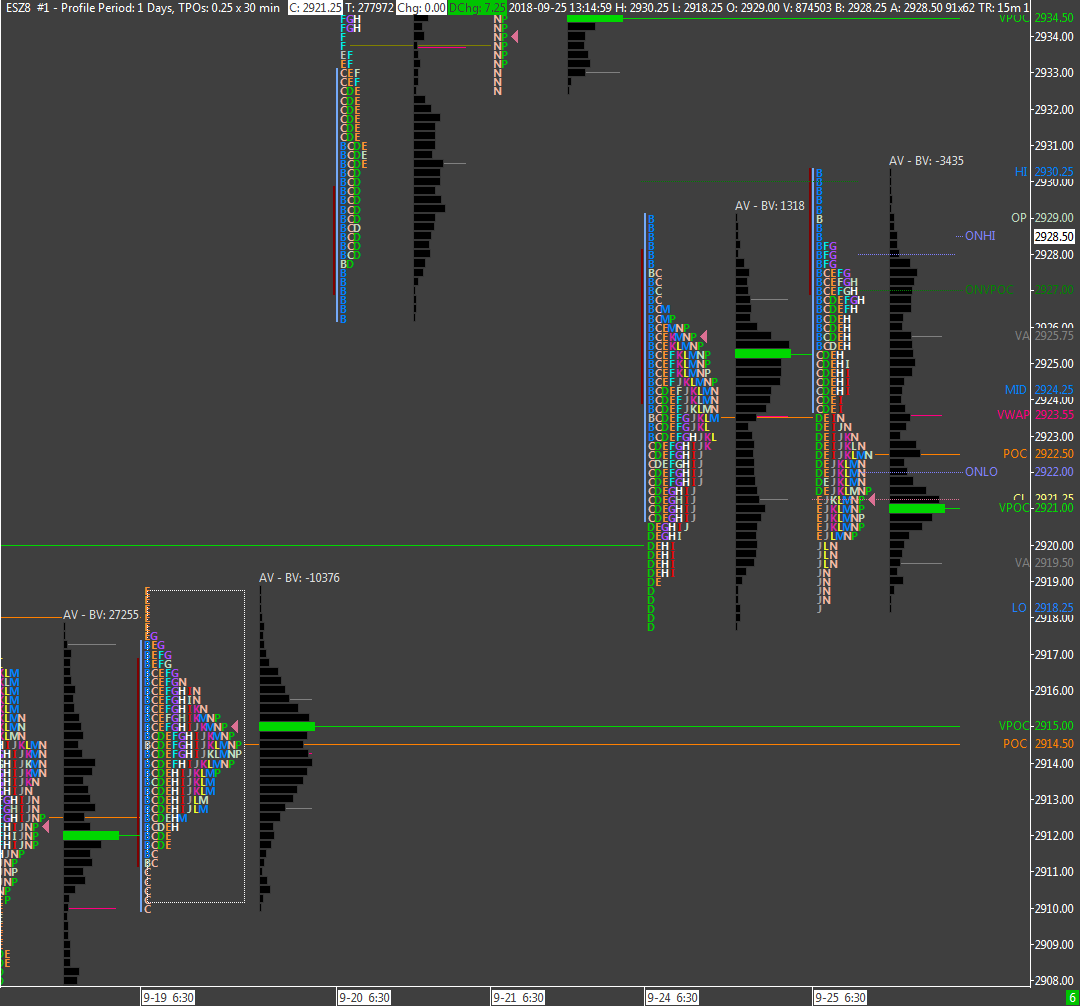Click the AV - BV: -10376 label
Image resolution: width=1080 pixels, height=1006 pixels.
point(299,578)
